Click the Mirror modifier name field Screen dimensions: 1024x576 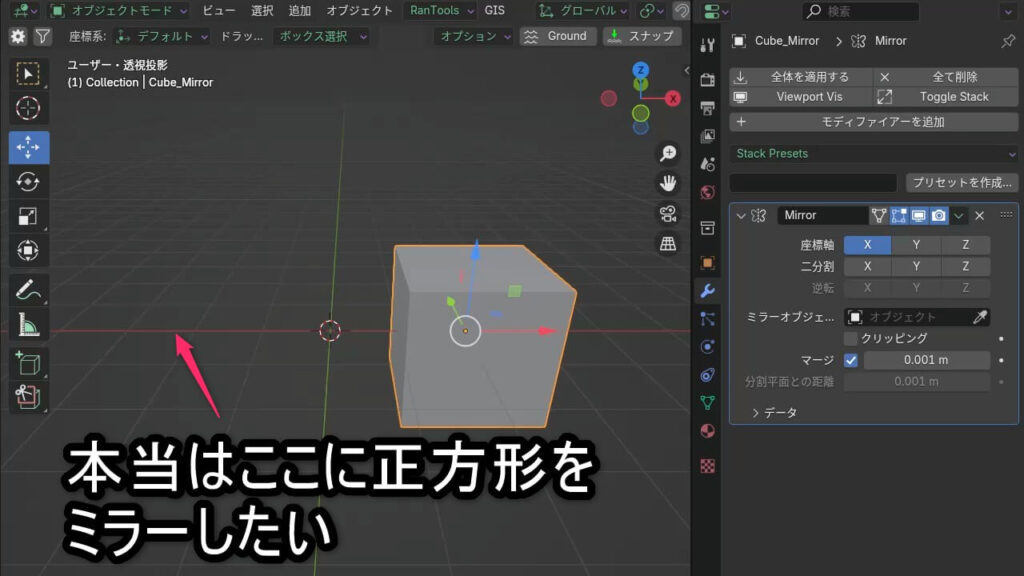click(822, 215)
